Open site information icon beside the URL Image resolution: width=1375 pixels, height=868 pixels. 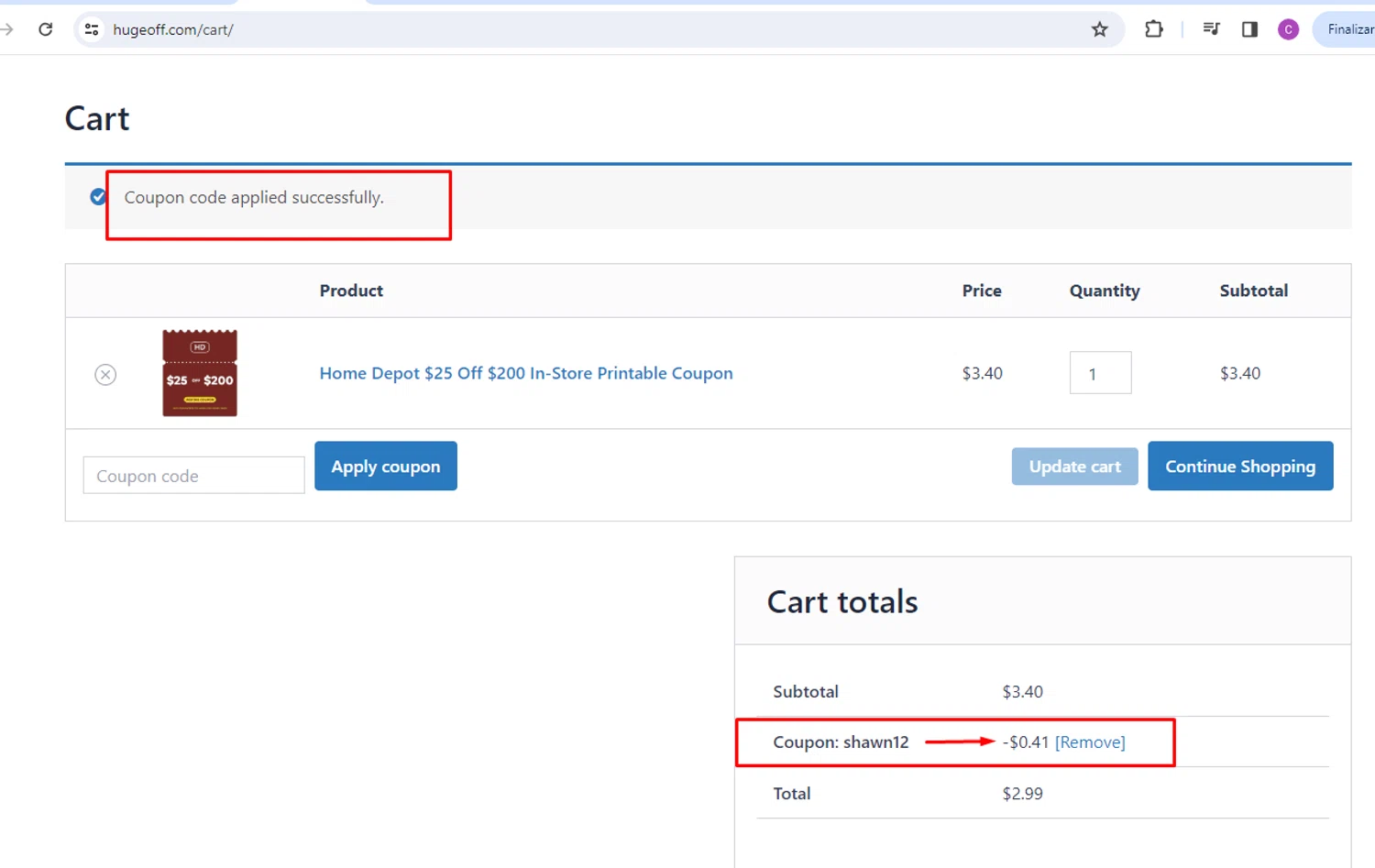92,29
